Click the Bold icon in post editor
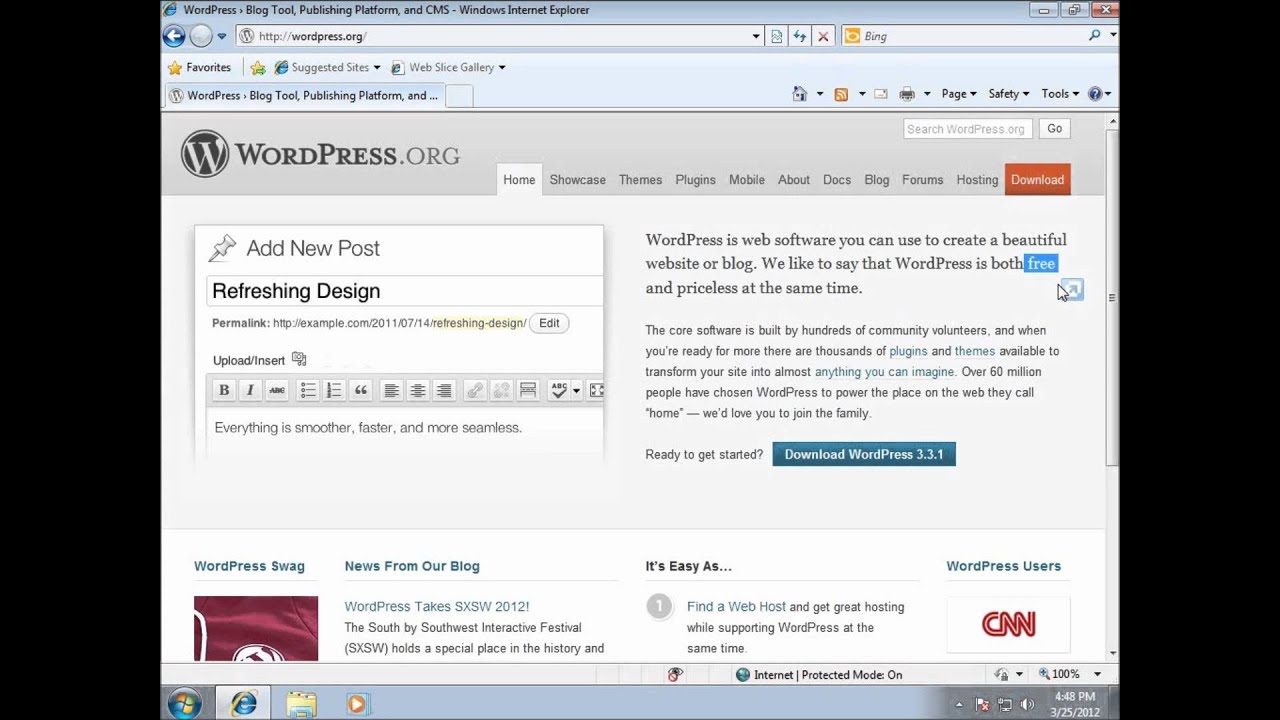The height and width of the screenshot is (720, 1280). tap(224, 390)
